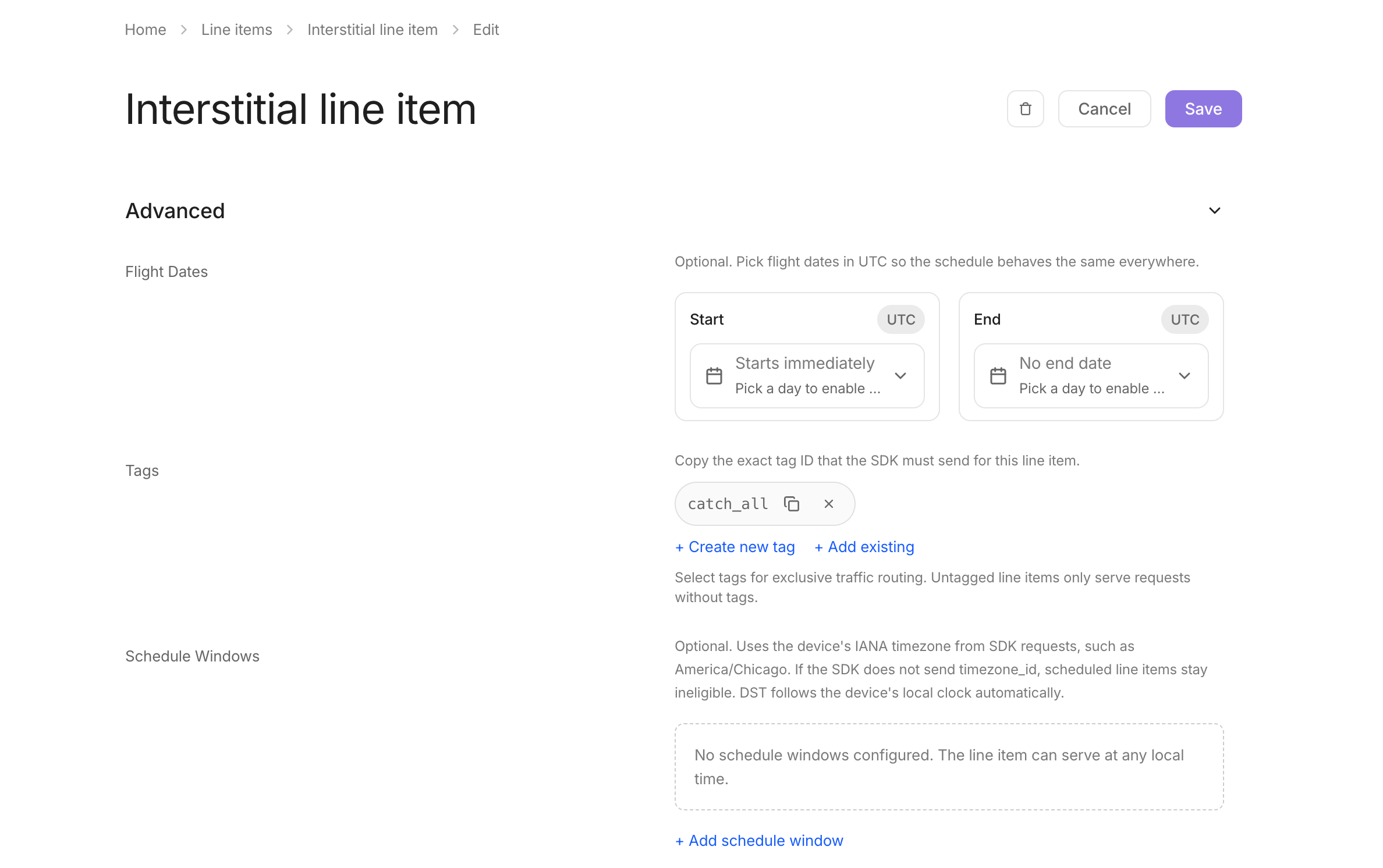Add an existing tag
This screenshot has width=1383, height=868.
[864, 547]
